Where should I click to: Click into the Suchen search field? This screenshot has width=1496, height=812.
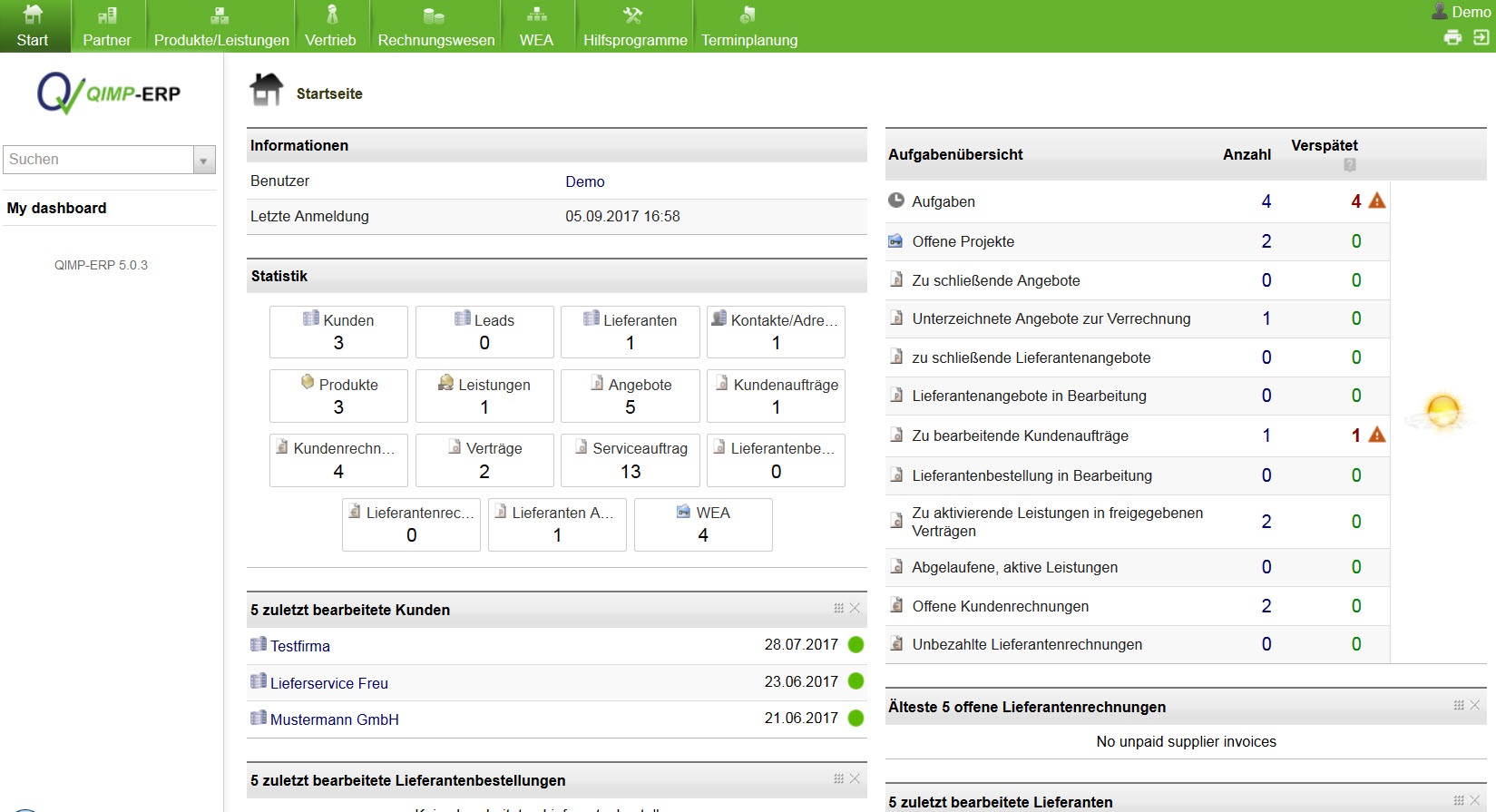98,160
